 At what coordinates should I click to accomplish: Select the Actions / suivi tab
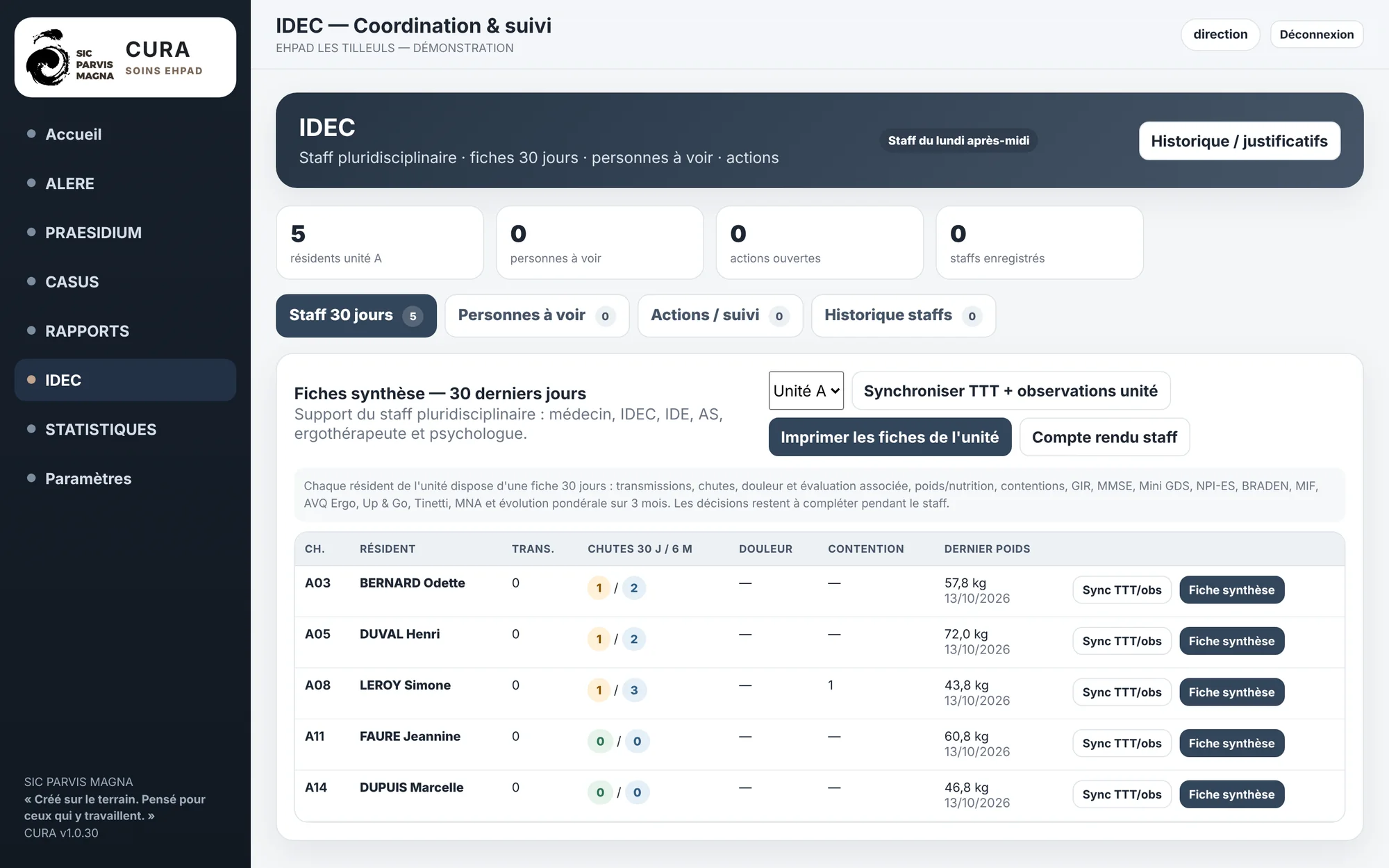pyautogui.click(x=720, y=316)
